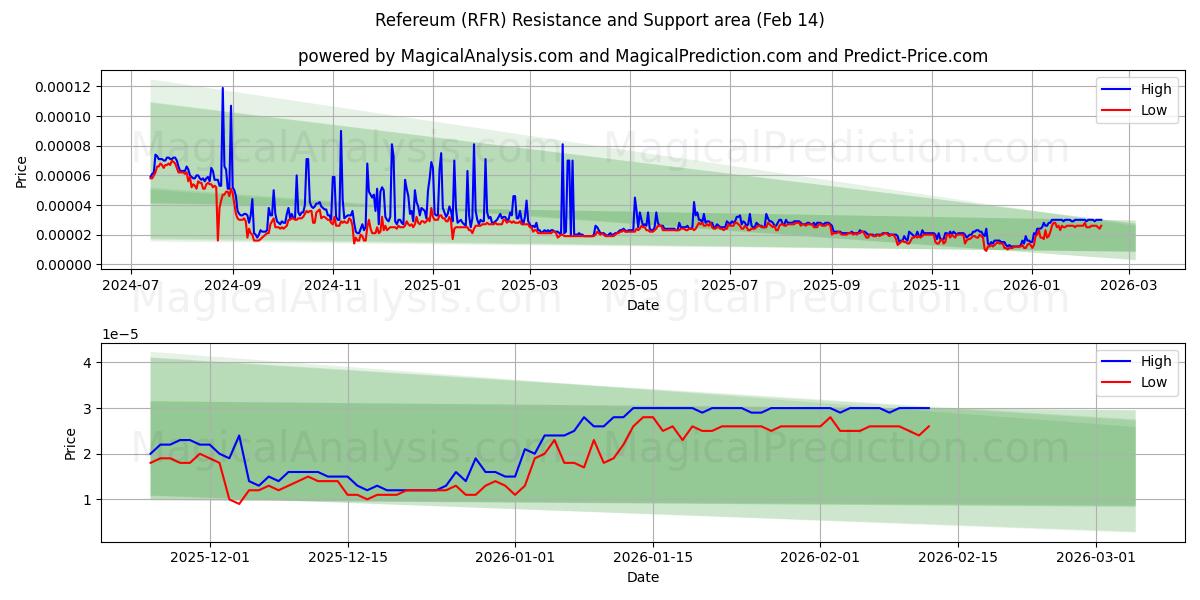Click the bottom chart y-axis tick '4'

pos(88,363)
